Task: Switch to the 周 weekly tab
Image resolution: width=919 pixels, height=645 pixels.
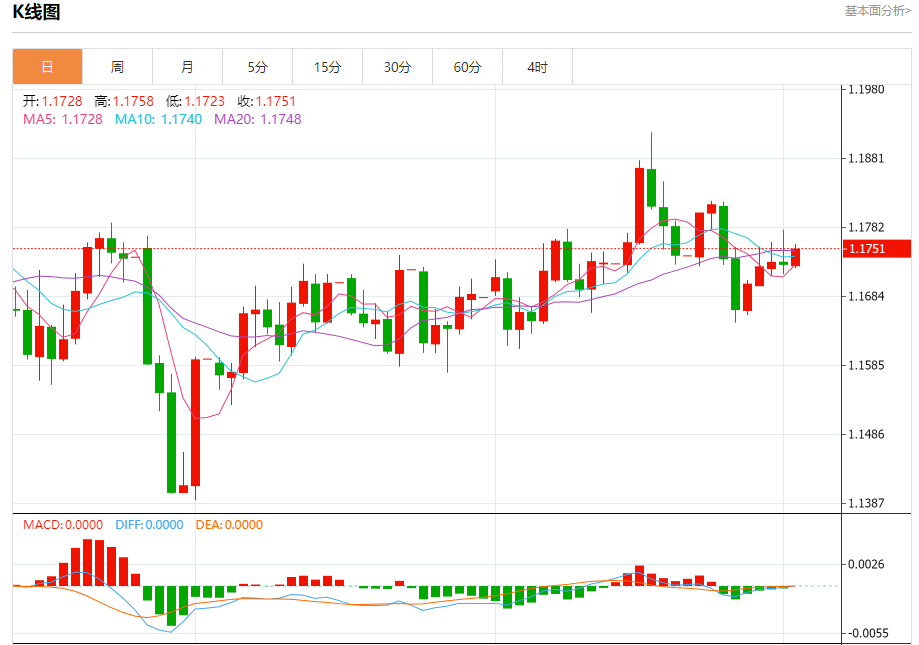Action: (117, 67)
